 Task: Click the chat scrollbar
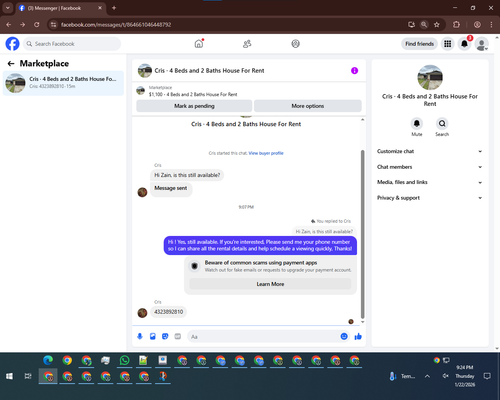[363, 234]
